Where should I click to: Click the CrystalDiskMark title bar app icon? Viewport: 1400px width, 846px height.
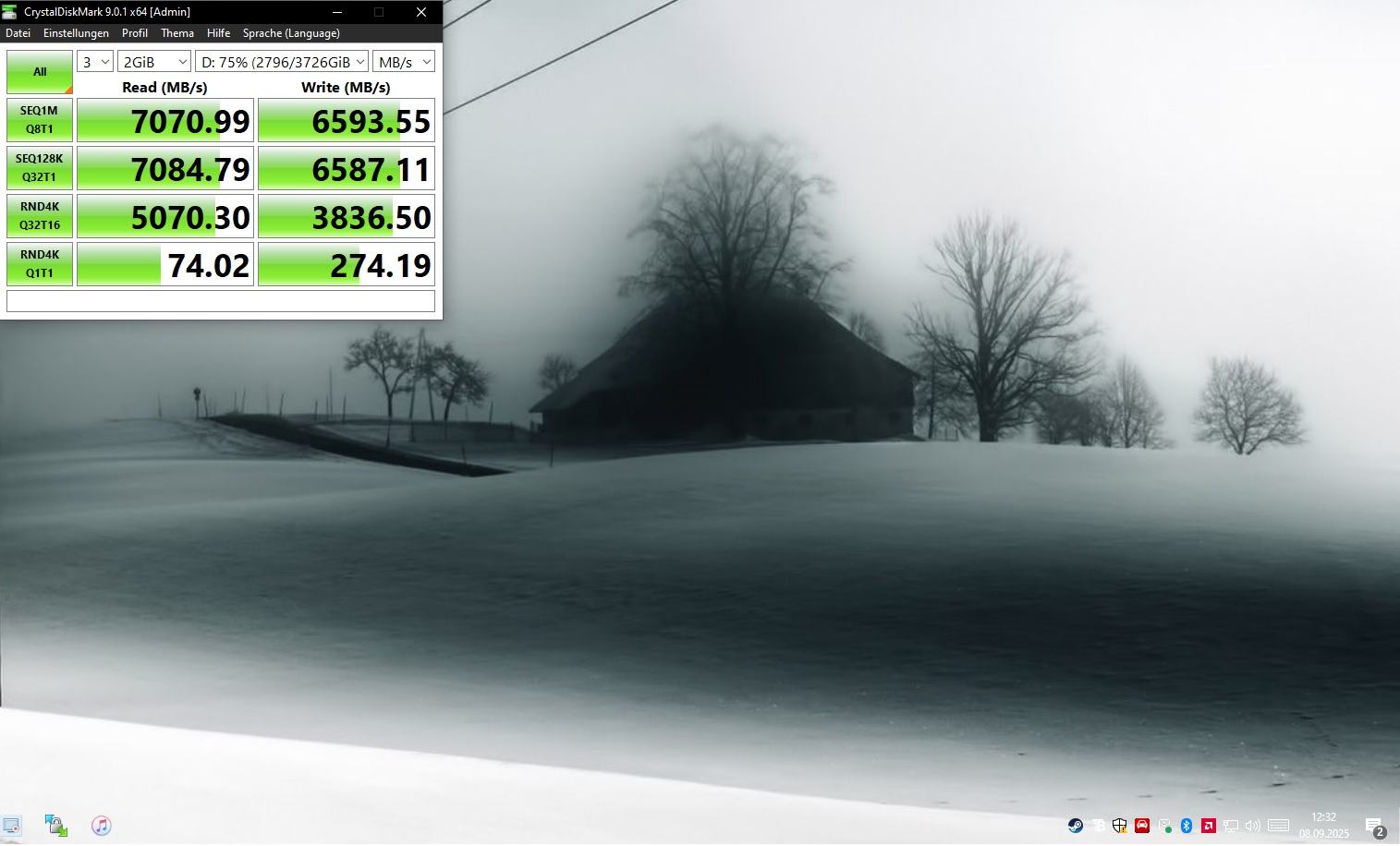(10, 12)
